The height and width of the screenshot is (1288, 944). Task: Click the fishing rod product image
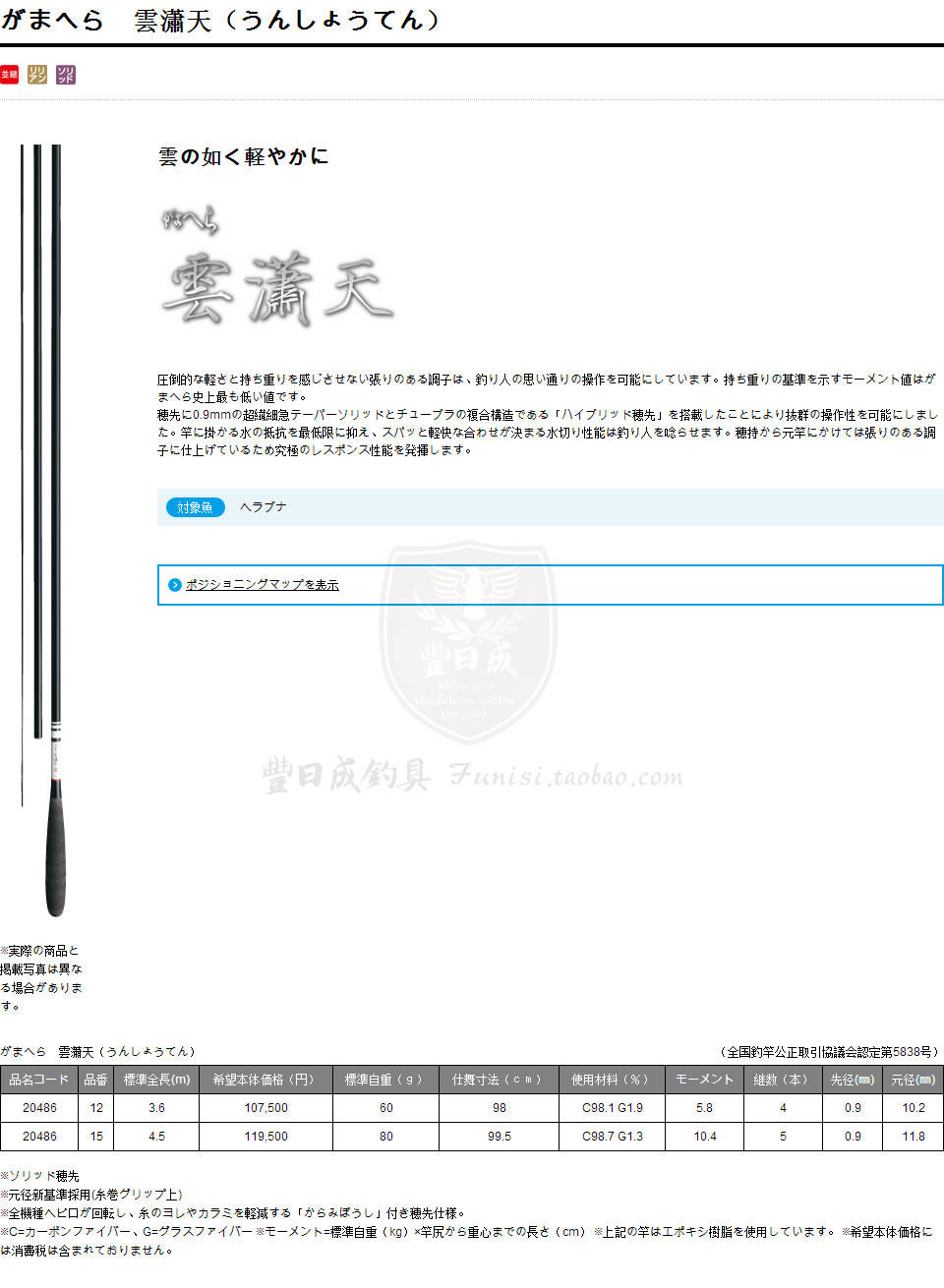point(44,531)
